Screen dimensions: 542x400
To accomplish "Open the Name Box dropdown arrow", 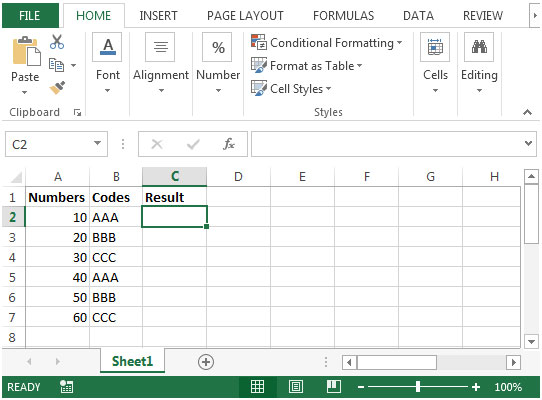I will pos(97,143).
